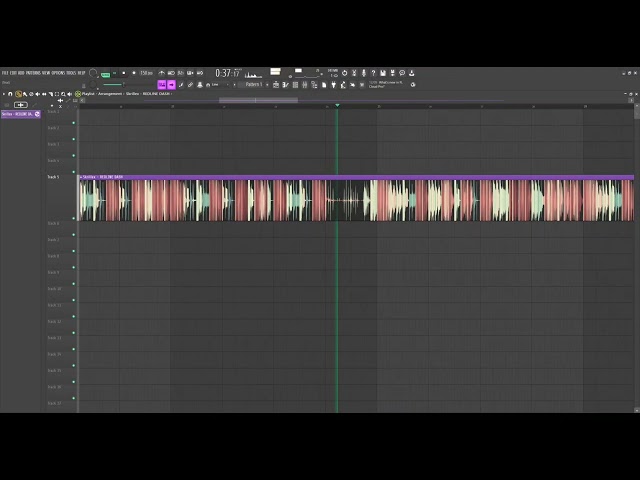
Task: Open the Piano roll view icon
Action: point(285,84)
